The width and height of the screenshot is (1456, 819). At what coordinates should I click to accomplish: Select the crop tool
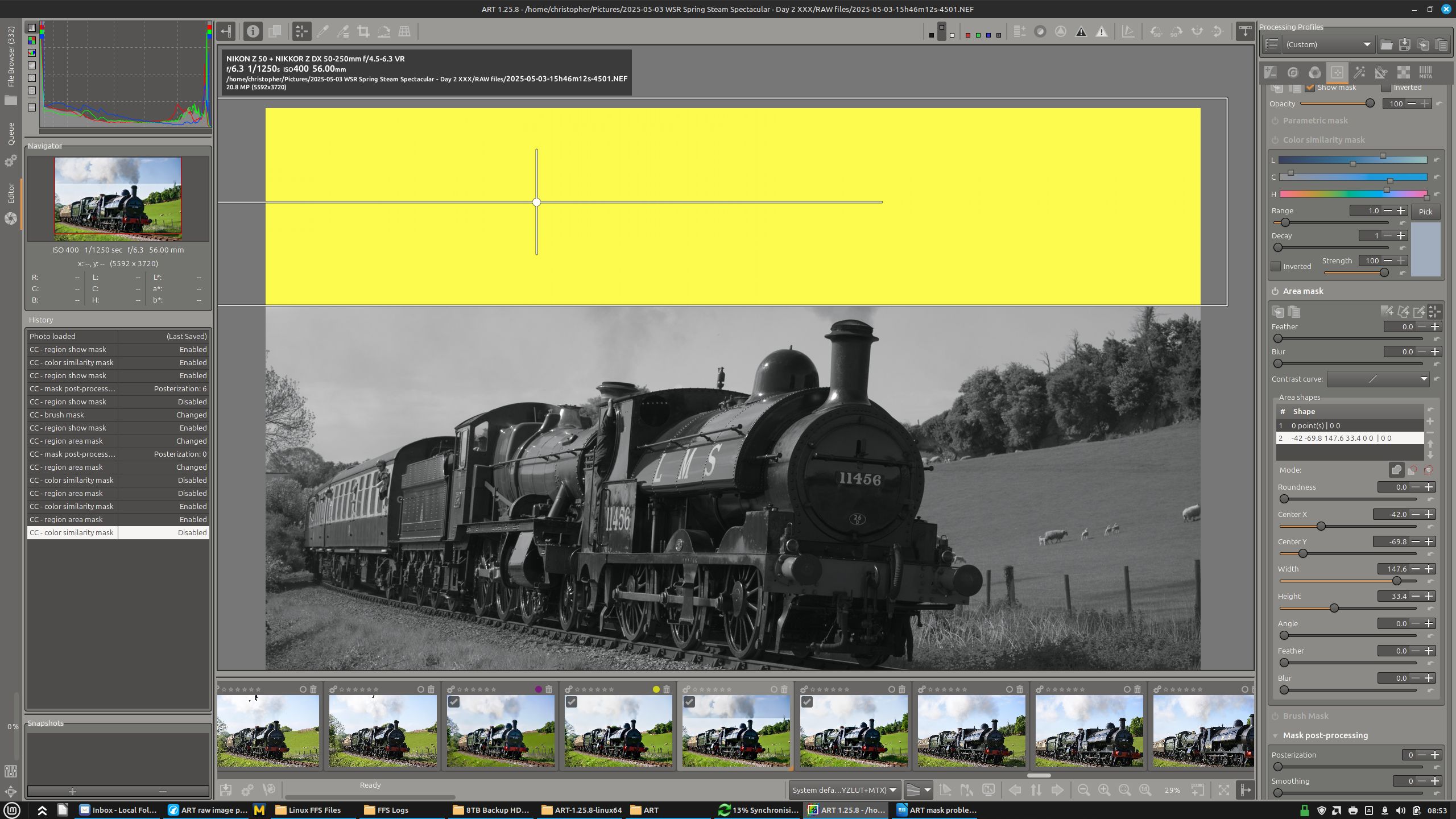[363, 31]
